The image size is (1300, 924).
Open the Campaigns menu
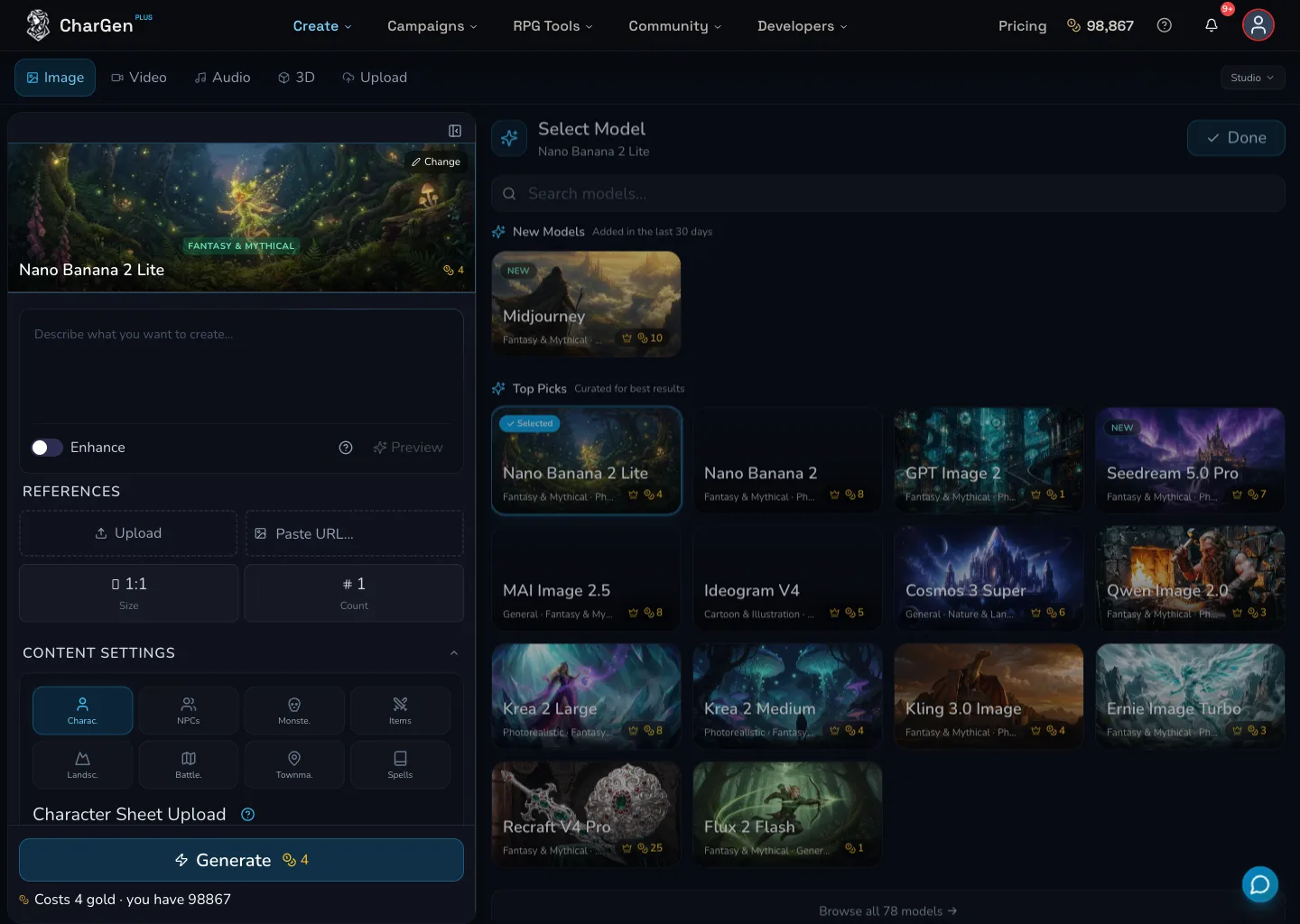[432, 26]
